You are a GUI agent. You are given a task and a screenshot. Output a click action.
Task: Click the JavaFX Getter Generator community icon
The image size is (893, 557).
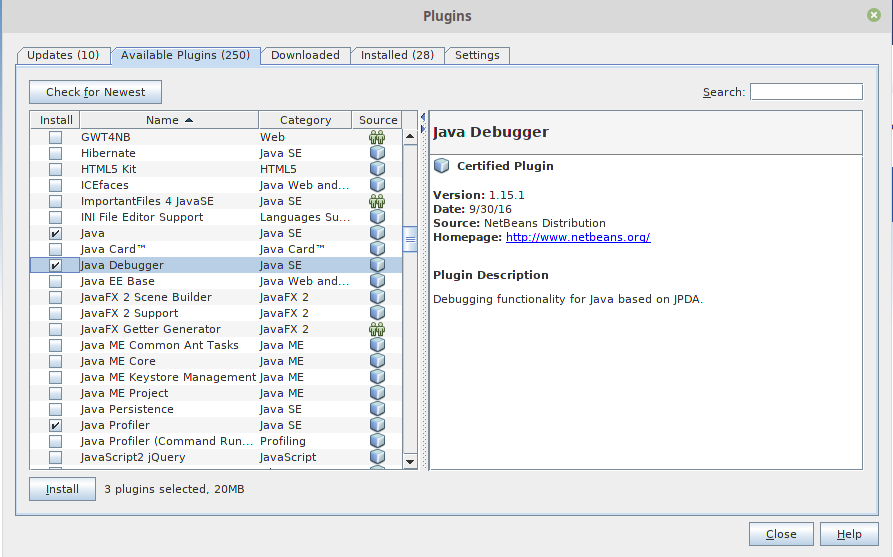pyautogui.click(x=377, y=329)
